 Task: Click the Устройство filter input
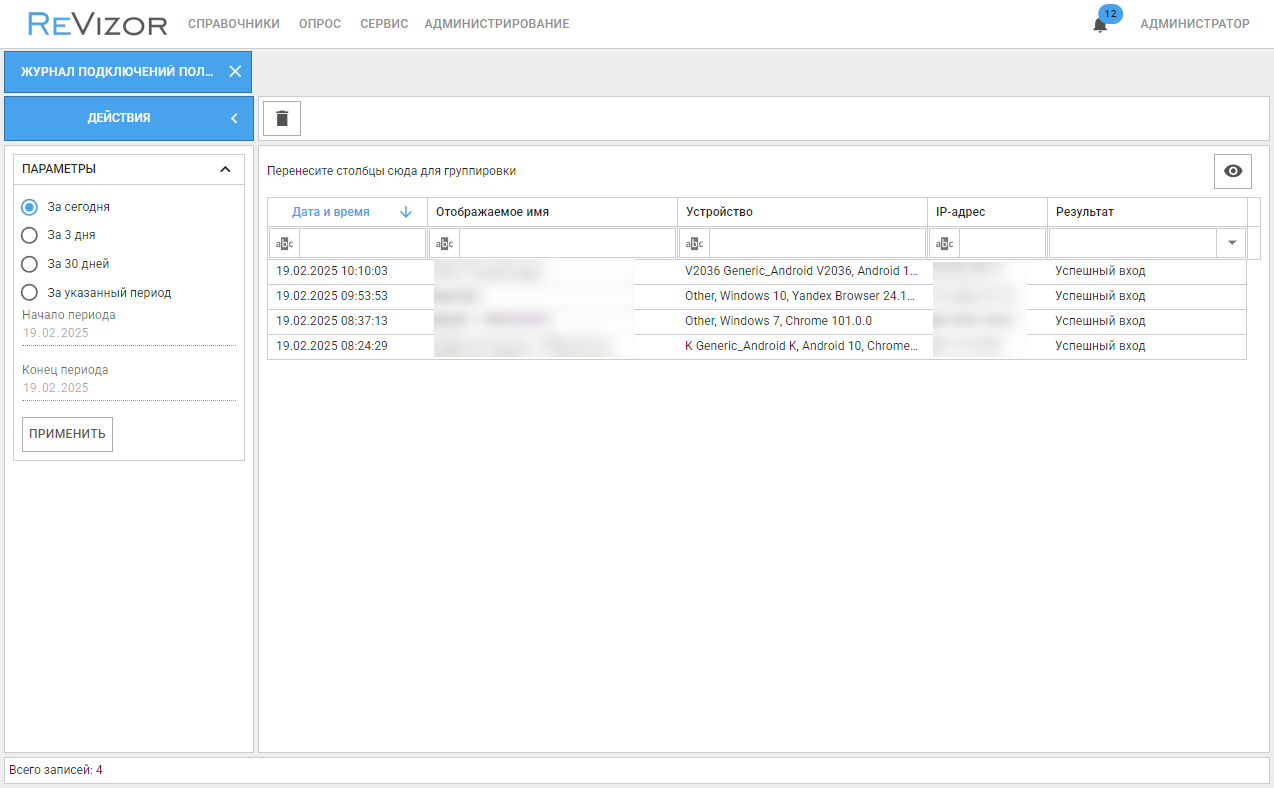coord(818,243)
